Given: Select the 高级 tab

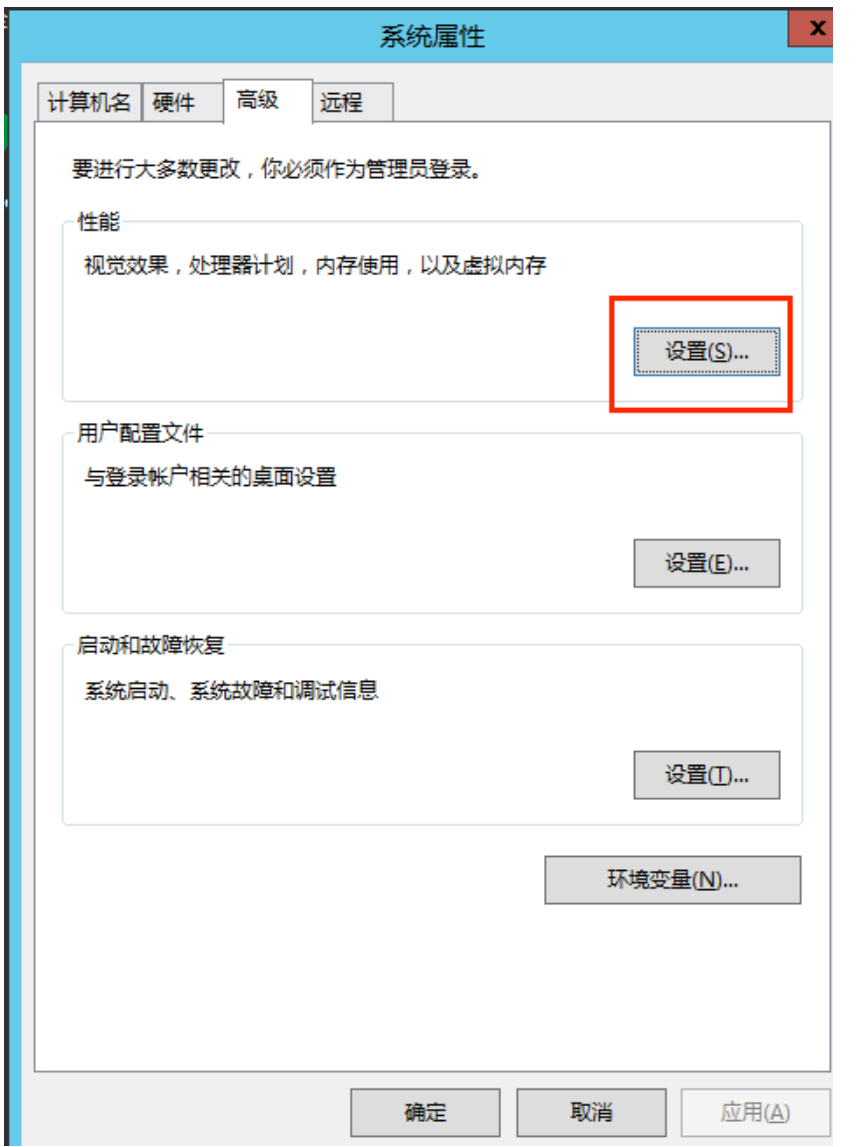Looking at the screenshot, I should tap(268, 100).
